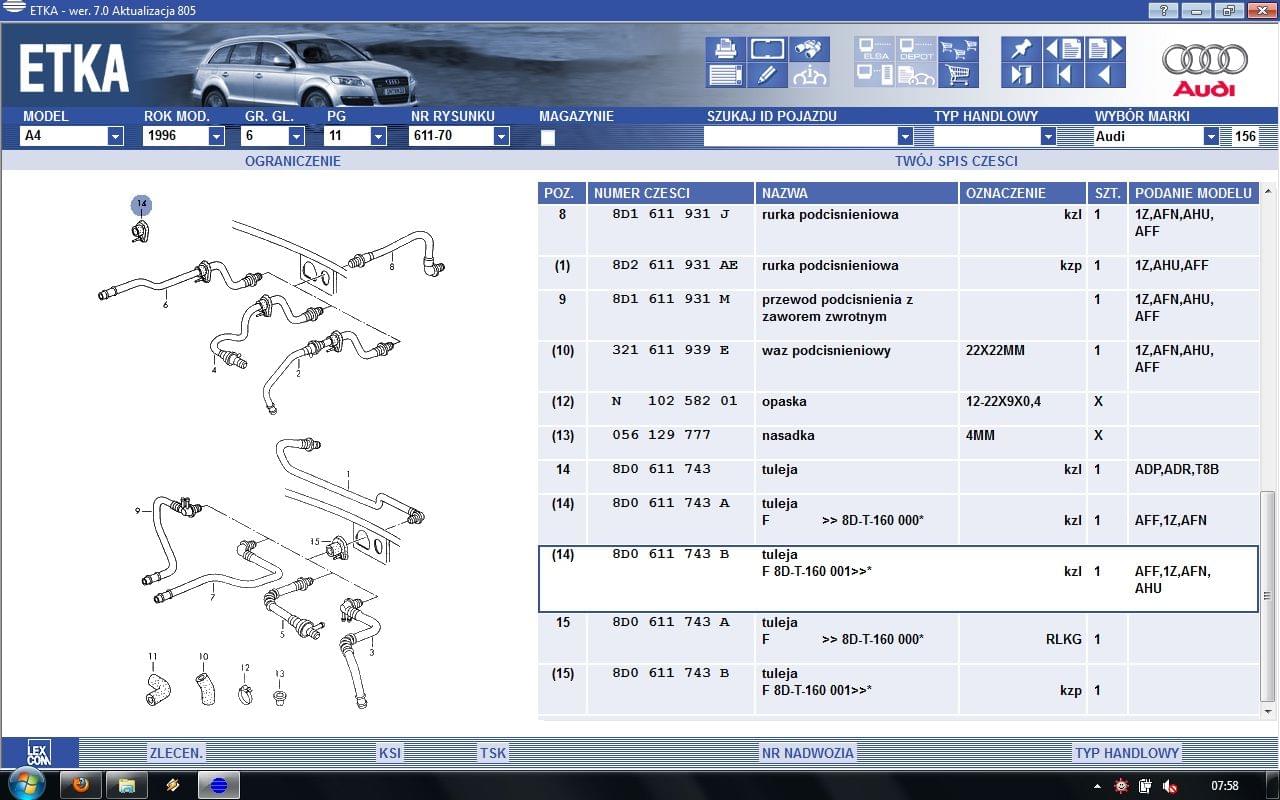Click the field showing 156
Viewport: 1280px width, 800px height.
tap(1244, 136)
